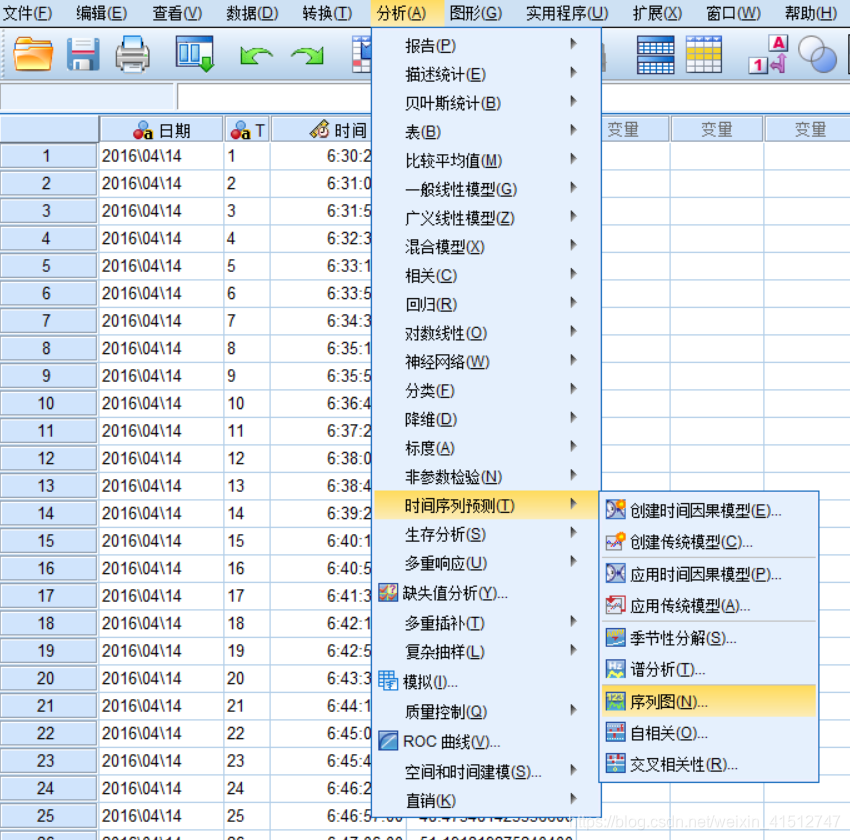Select Spectral Analysis icon

pos(615,669)
